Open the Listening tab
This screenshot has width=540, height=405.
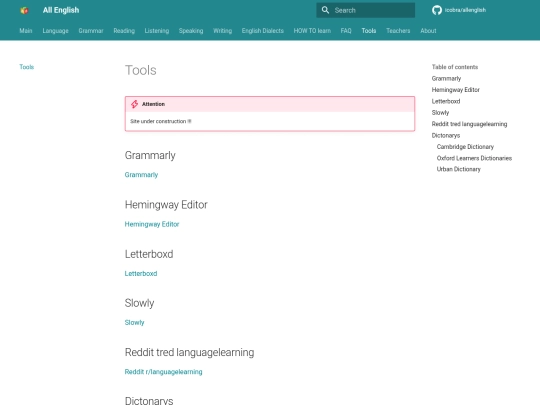click(x=157, y=31)
